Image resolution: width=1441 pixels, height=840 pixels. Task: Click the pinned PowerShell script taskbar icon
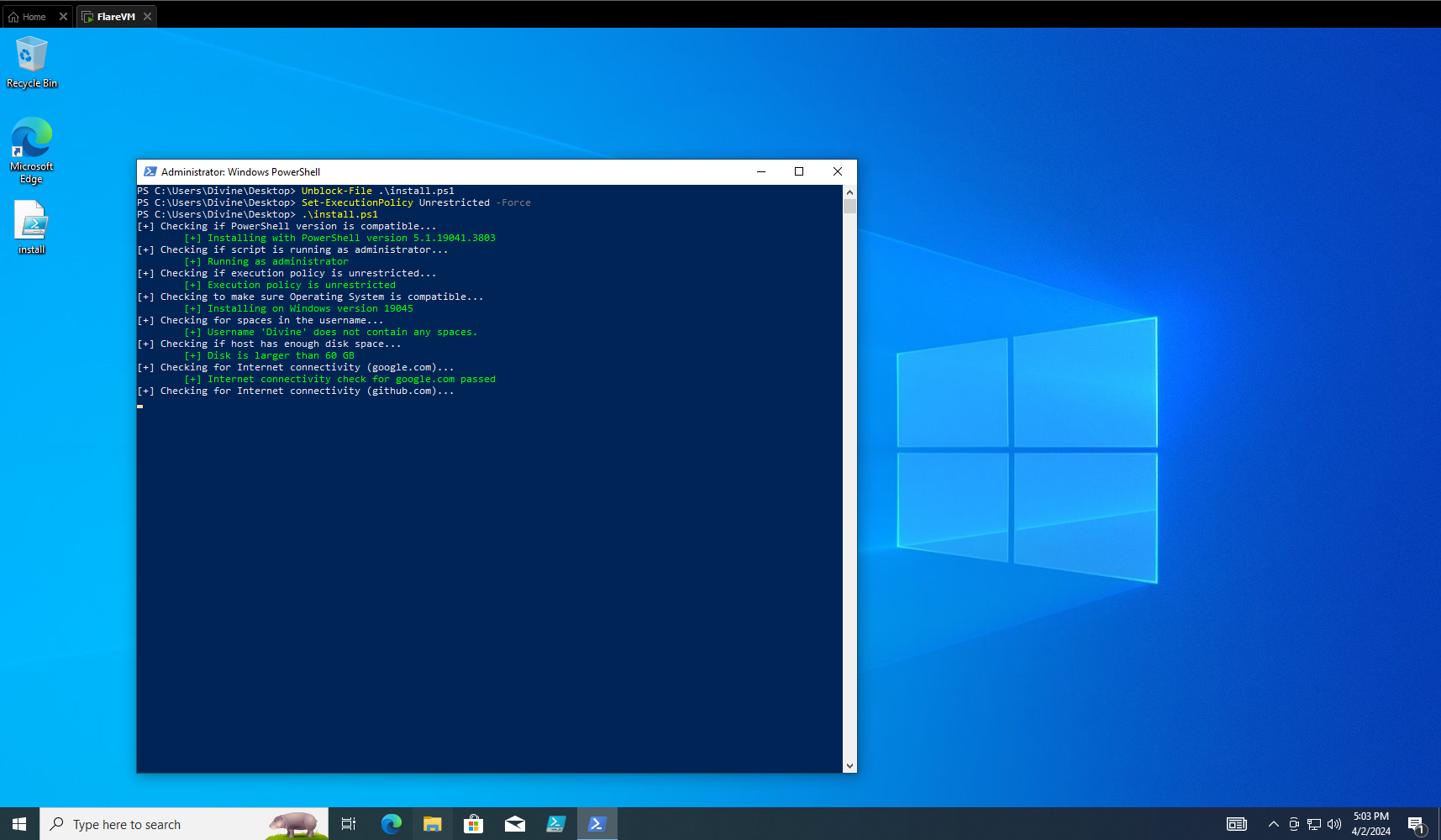pyautogui.click(x=555, y=824)
